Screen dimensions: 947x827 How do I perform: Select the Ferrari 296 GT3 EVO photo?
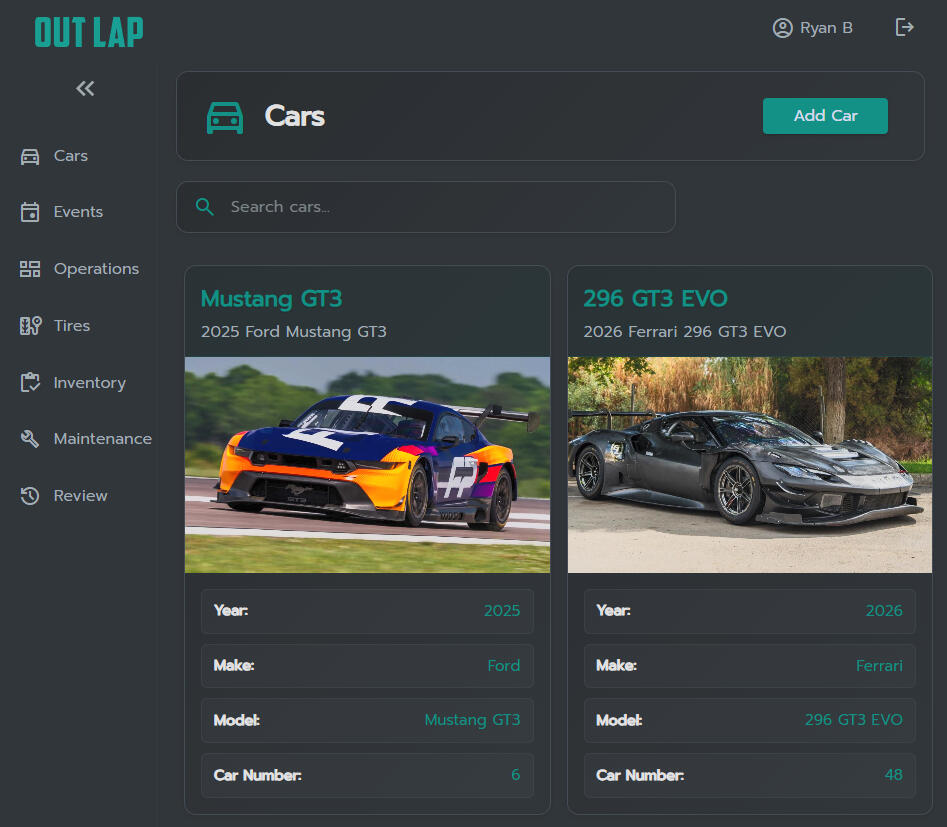click(x=749, y=465)
